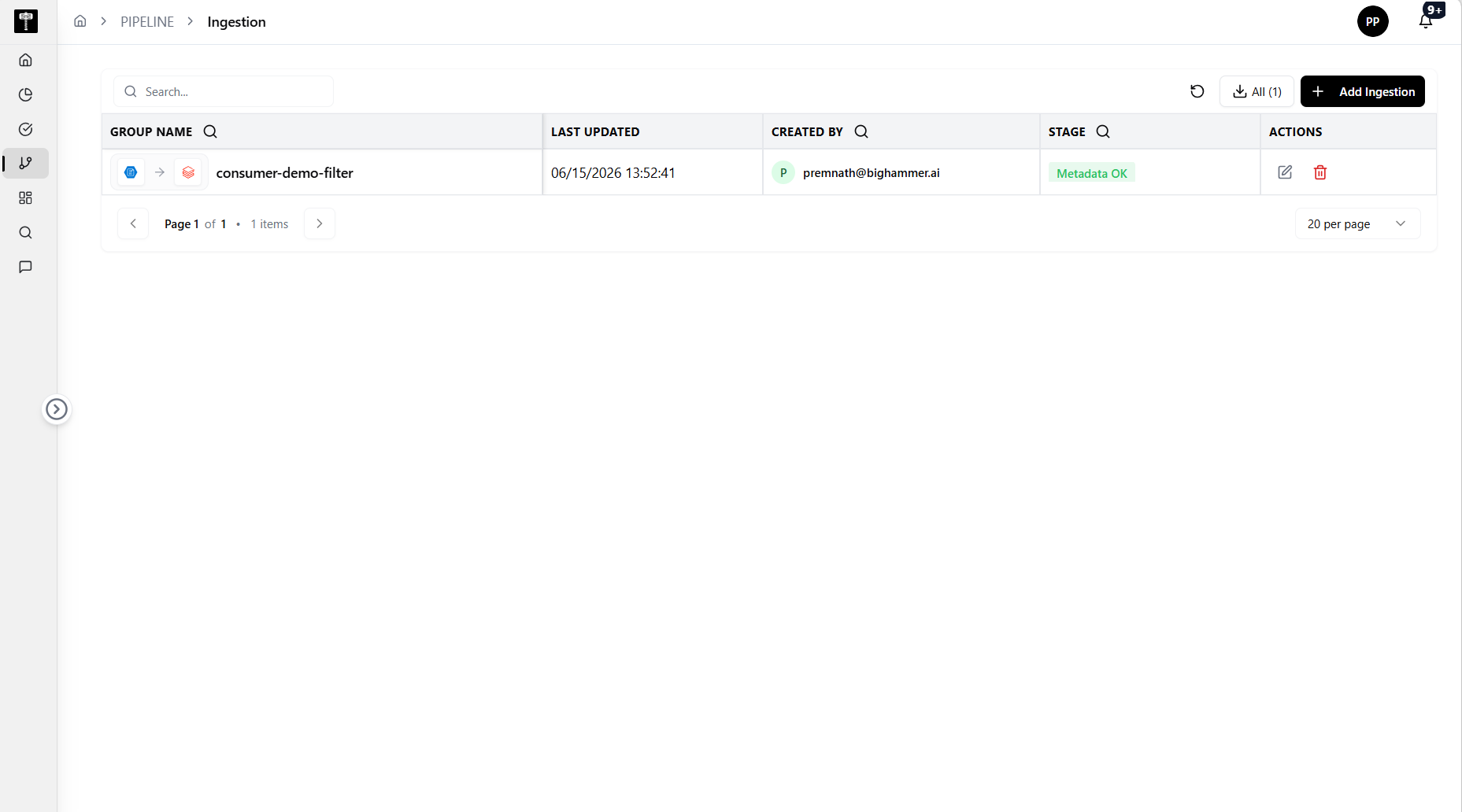Image resolution: width=1462 pixels, height=812 pixels.
Task: Open the pie chart sidebar icon
Action: (x=25, y=94)
